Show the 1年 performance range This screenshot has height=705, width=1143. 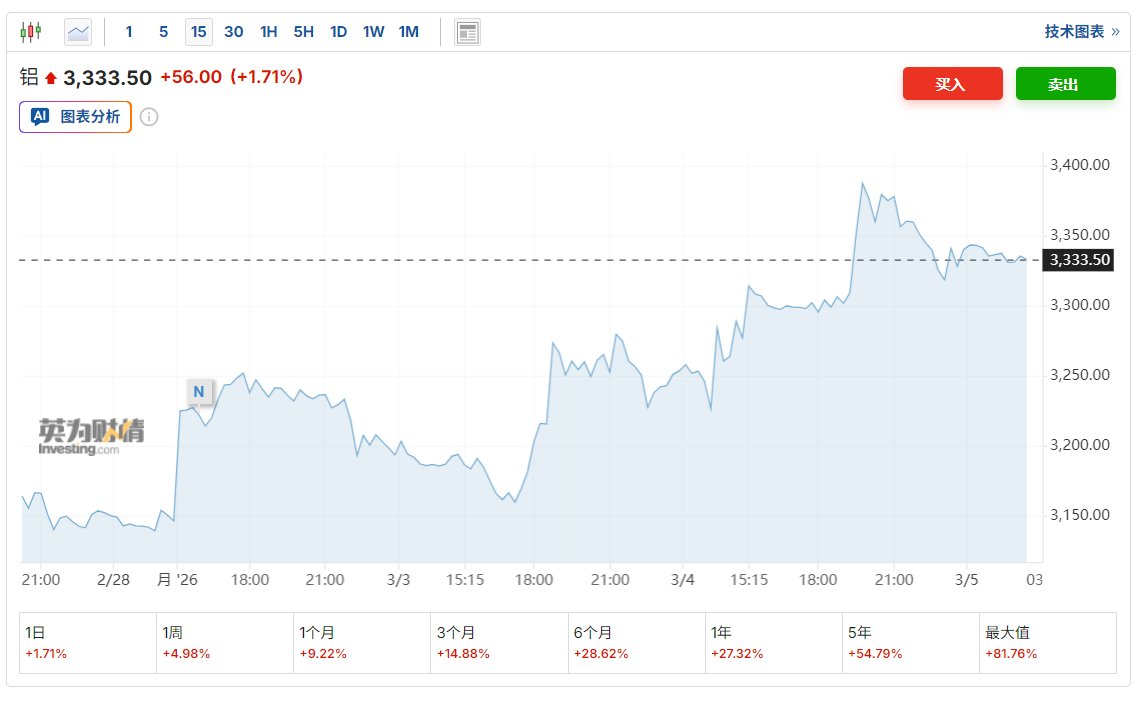click(x=773, y=642)
